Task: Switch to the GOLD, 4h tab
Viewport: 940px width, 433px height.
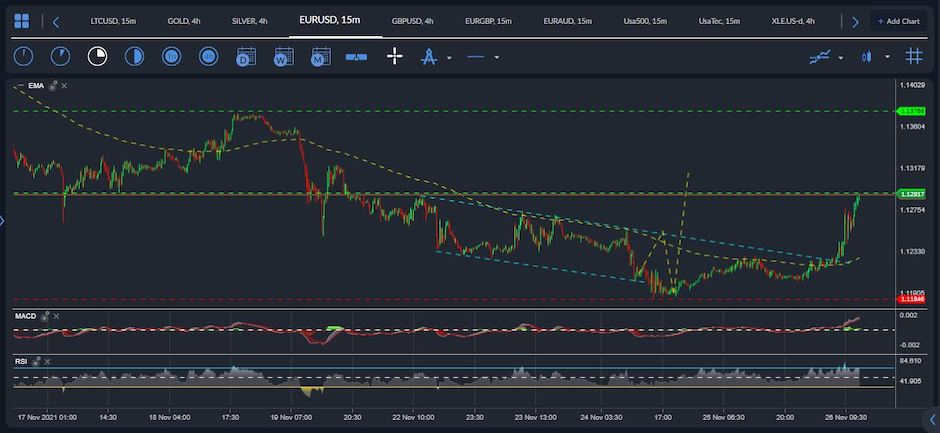Action: coord(184,21)
